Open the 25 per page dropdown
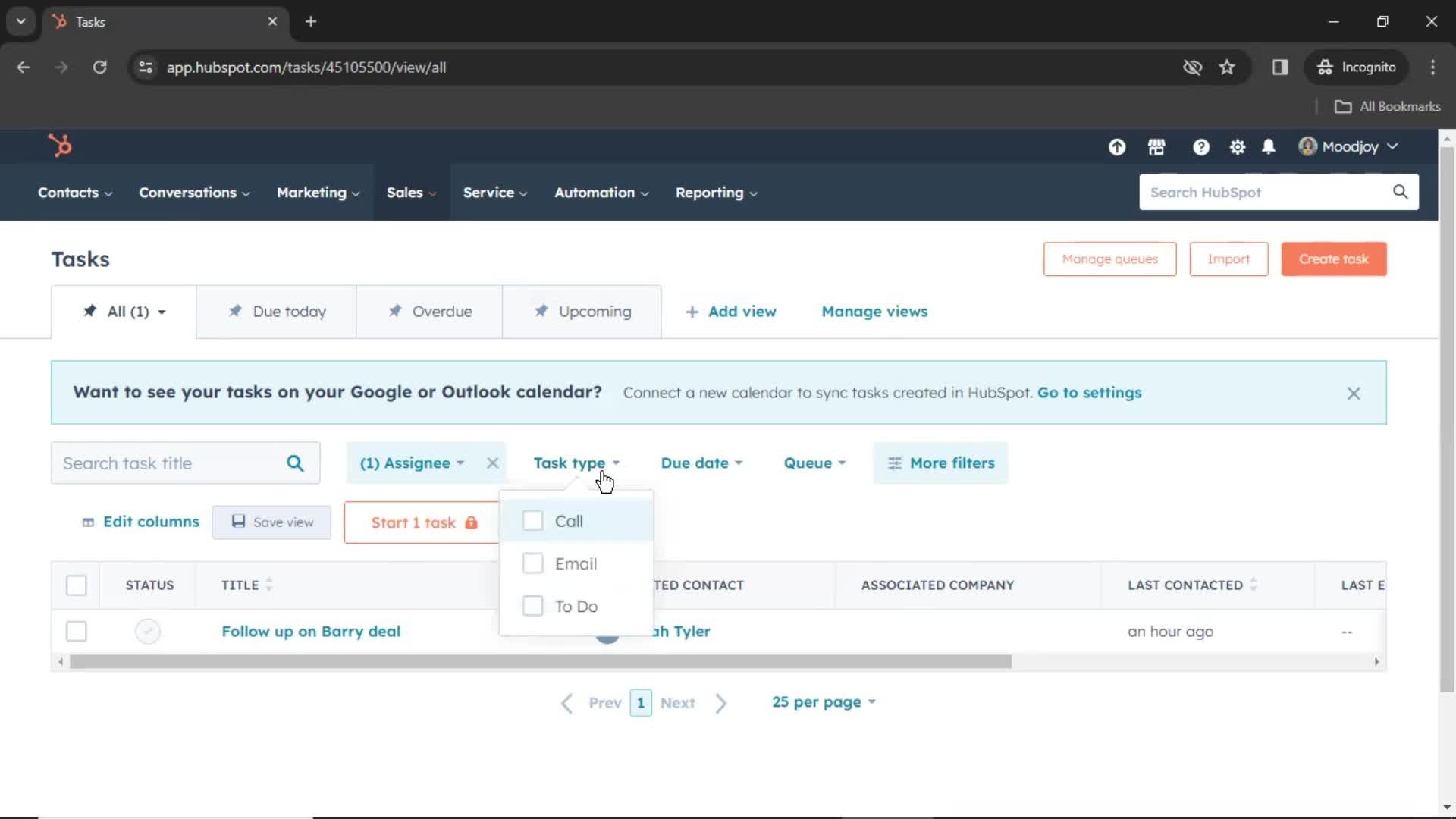Image resolution: width=1456 pixels, height=819 pixels. coord(823,702)
